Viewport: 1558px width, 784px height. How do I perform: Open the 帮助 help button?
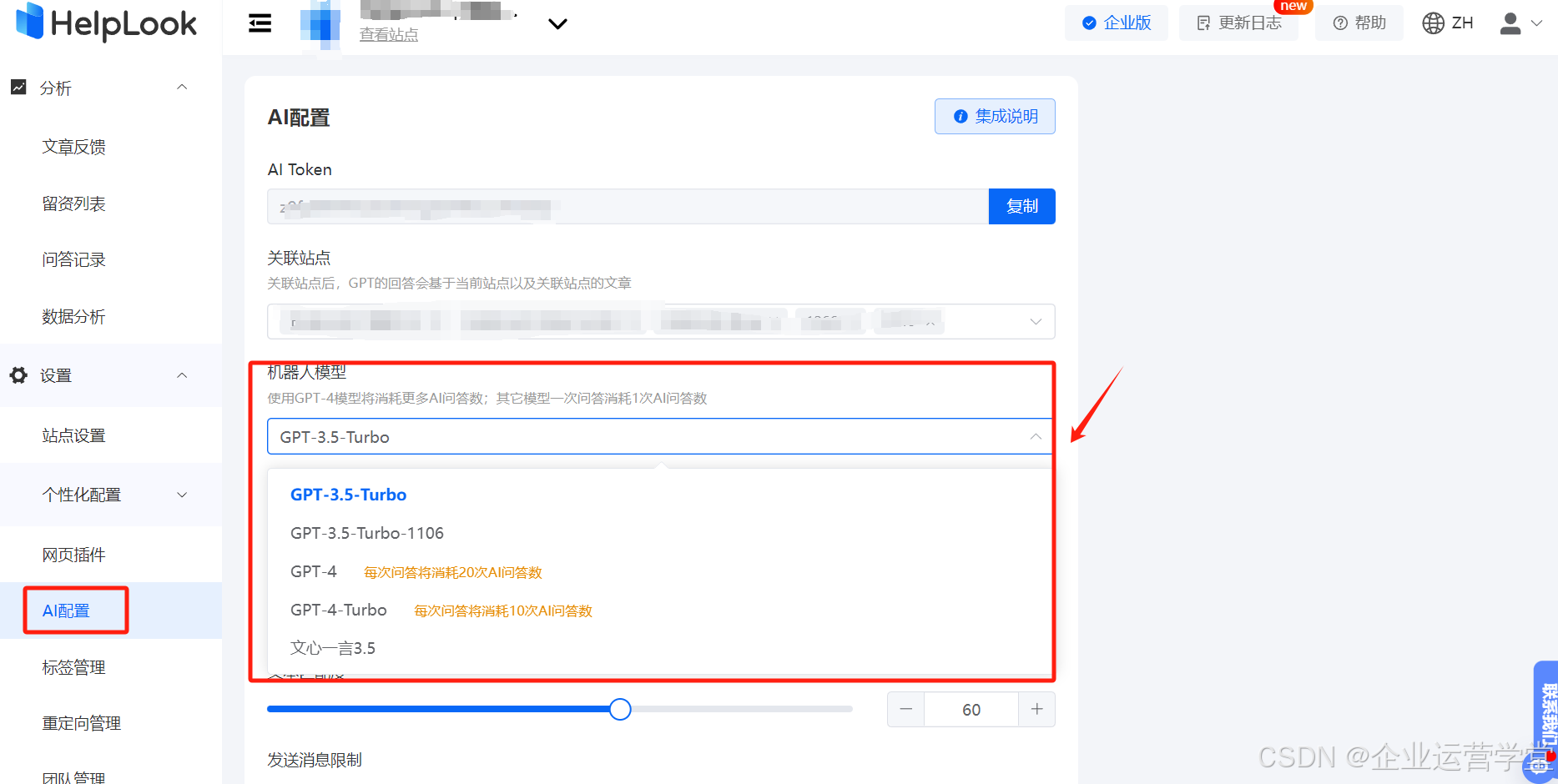tap(1359, 23)
